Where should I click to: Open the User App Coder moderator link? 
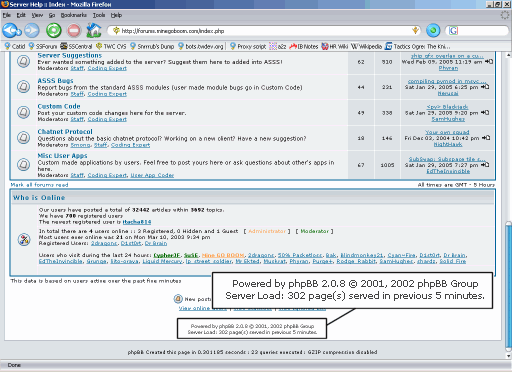click(x=152, y=175)
